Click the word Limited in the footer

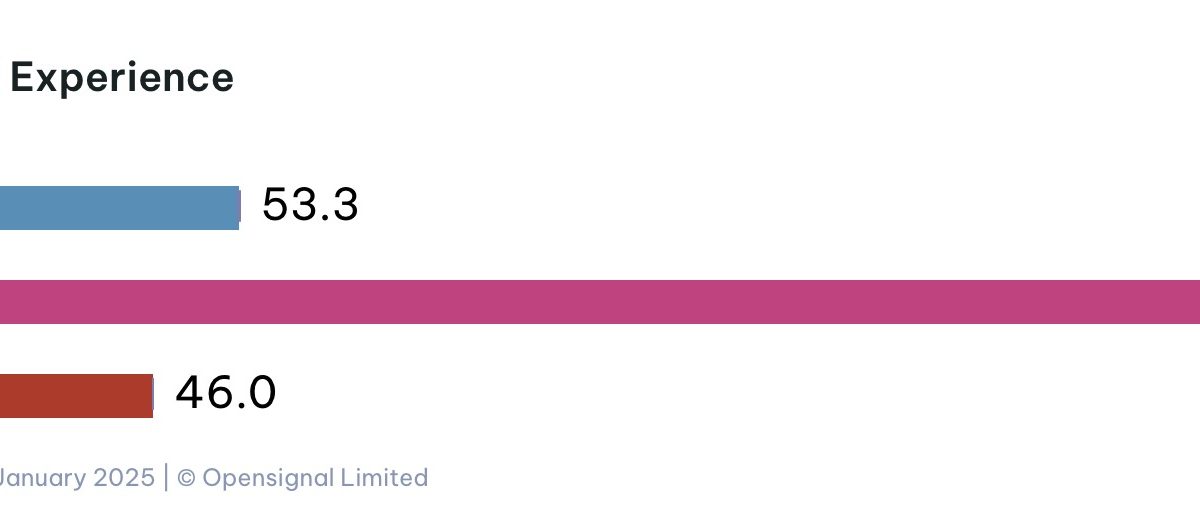384,478
